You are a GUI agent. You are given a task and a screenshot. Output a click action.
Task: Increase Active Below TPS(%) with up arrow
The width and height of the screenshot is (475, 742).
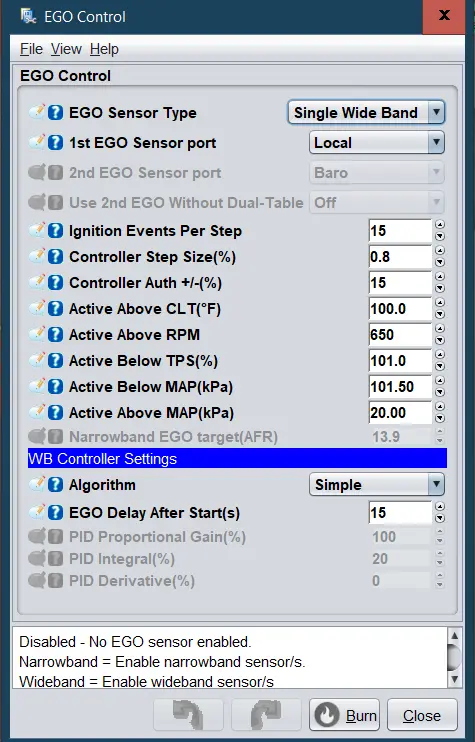[x=440, y=354]
